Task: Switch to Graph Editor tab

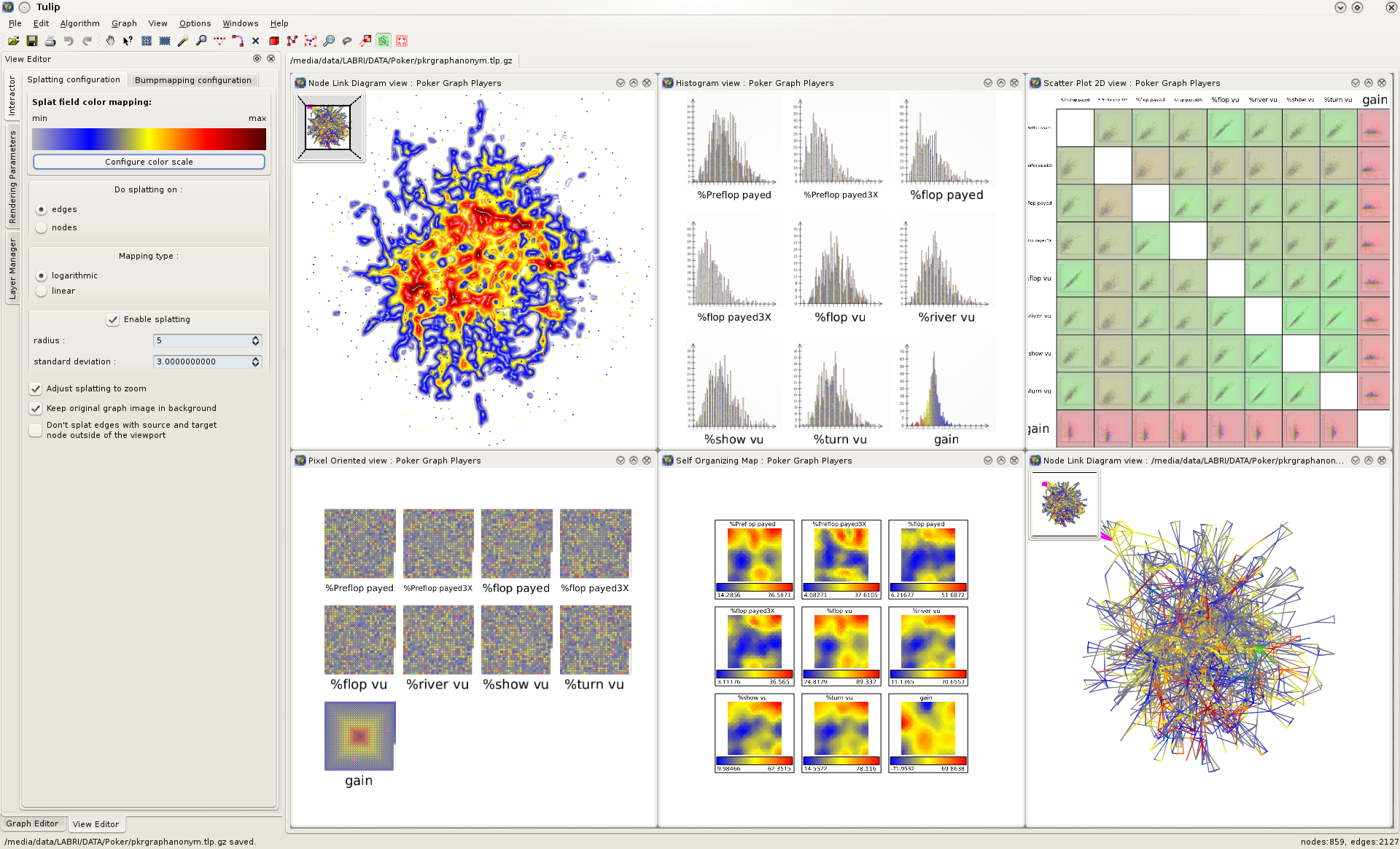Action: (32, 823)
